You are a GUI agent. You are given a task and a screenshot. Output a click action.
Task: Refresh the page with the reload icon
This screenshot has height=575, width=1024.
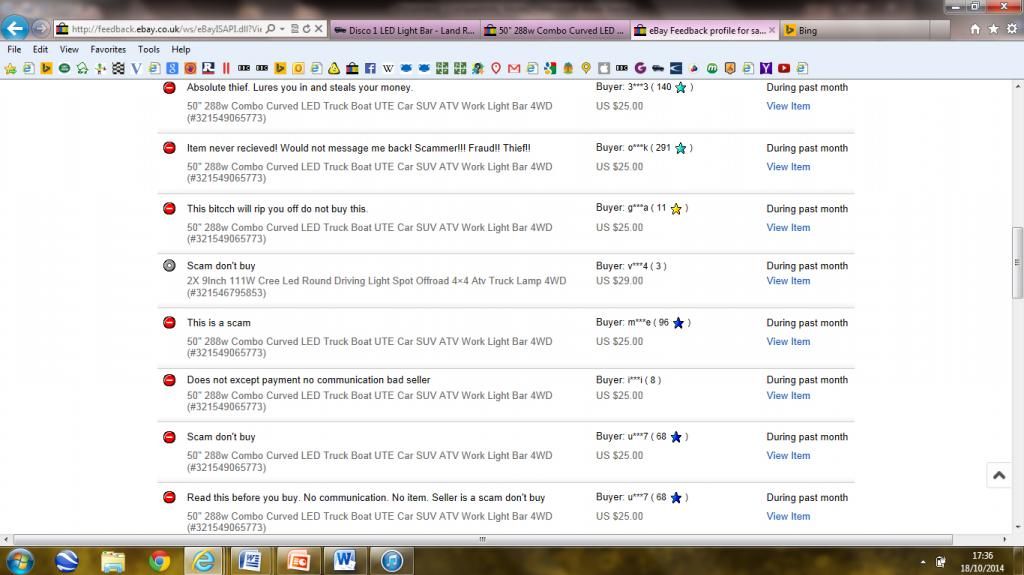click(x=306, y=29)
